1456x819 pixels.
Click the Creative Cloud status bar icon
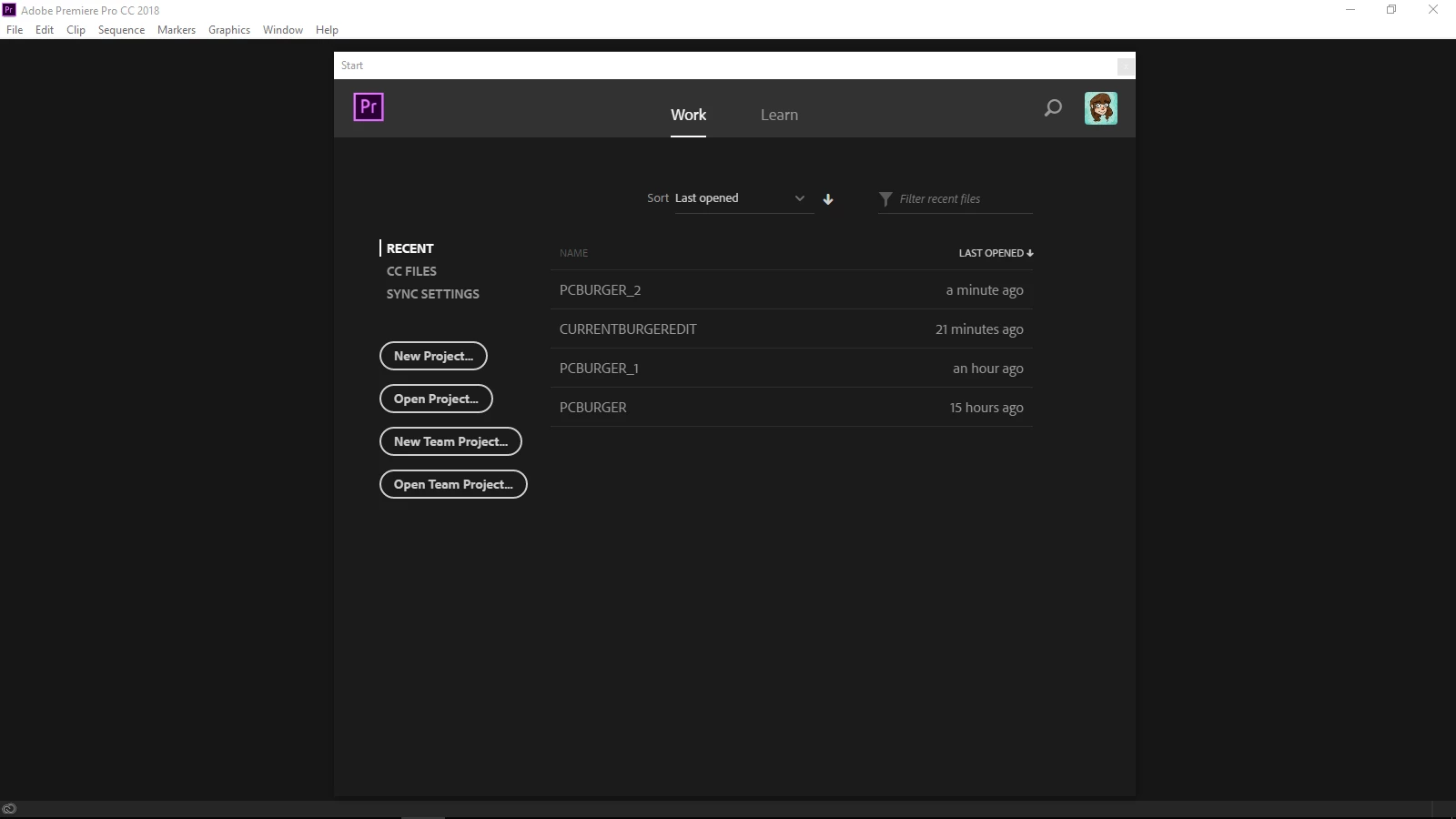coord(9,808)
